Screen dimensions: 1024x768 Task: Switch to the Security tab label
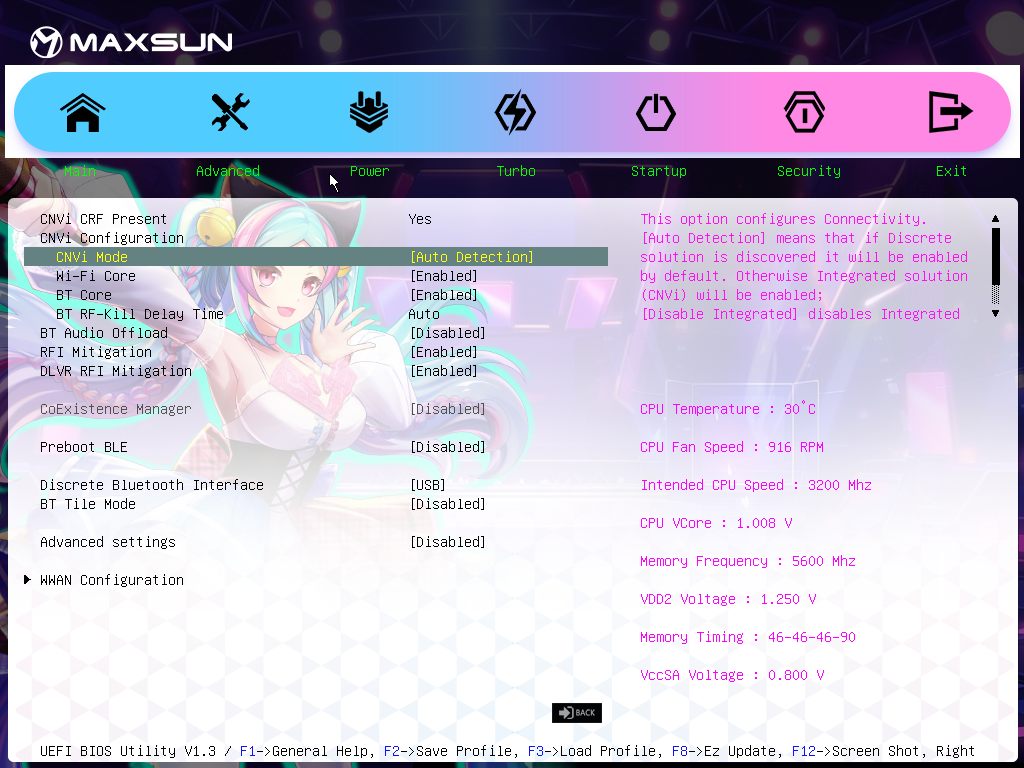pos(808,171)
